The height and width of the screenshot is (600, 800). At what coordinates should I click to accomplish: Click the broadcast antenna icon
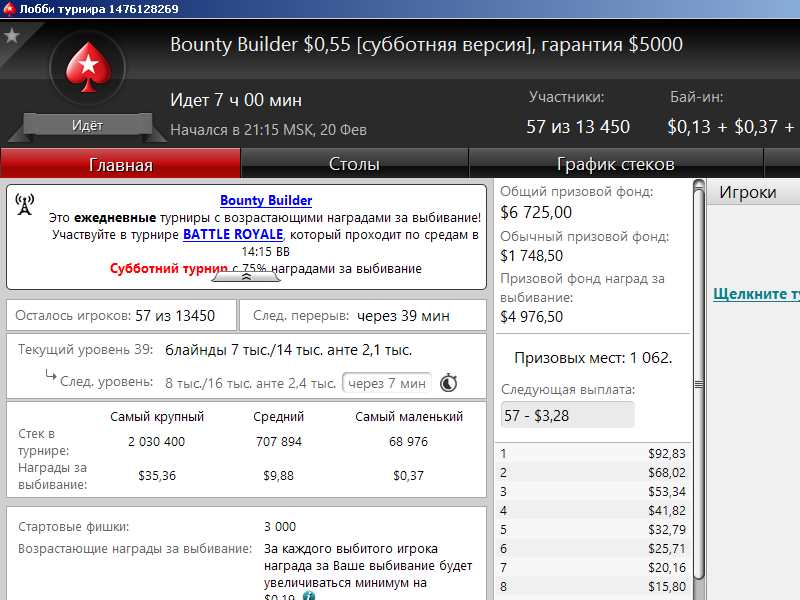pos(24,204)
